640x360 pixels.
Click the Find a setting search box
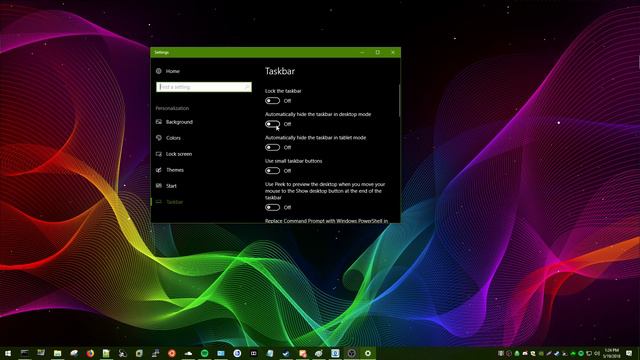pos(204,87)
